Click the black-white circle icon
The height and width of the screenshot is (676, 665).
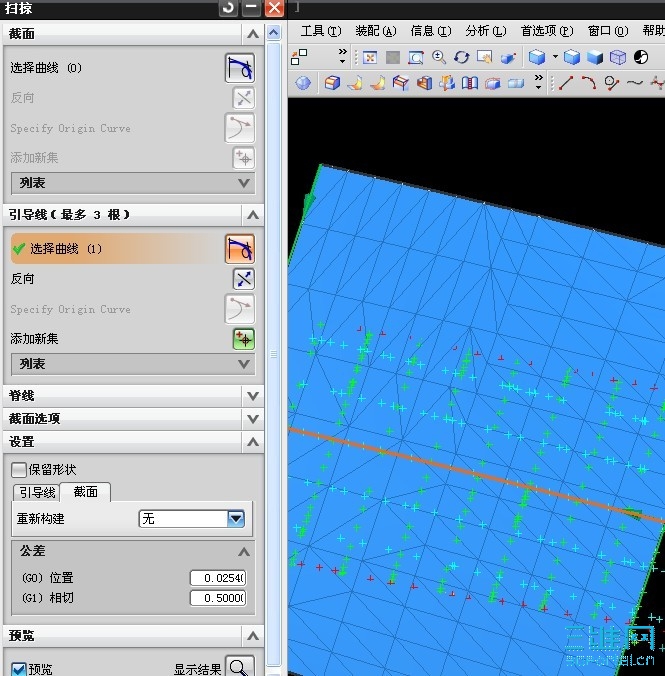click(641, 57)
